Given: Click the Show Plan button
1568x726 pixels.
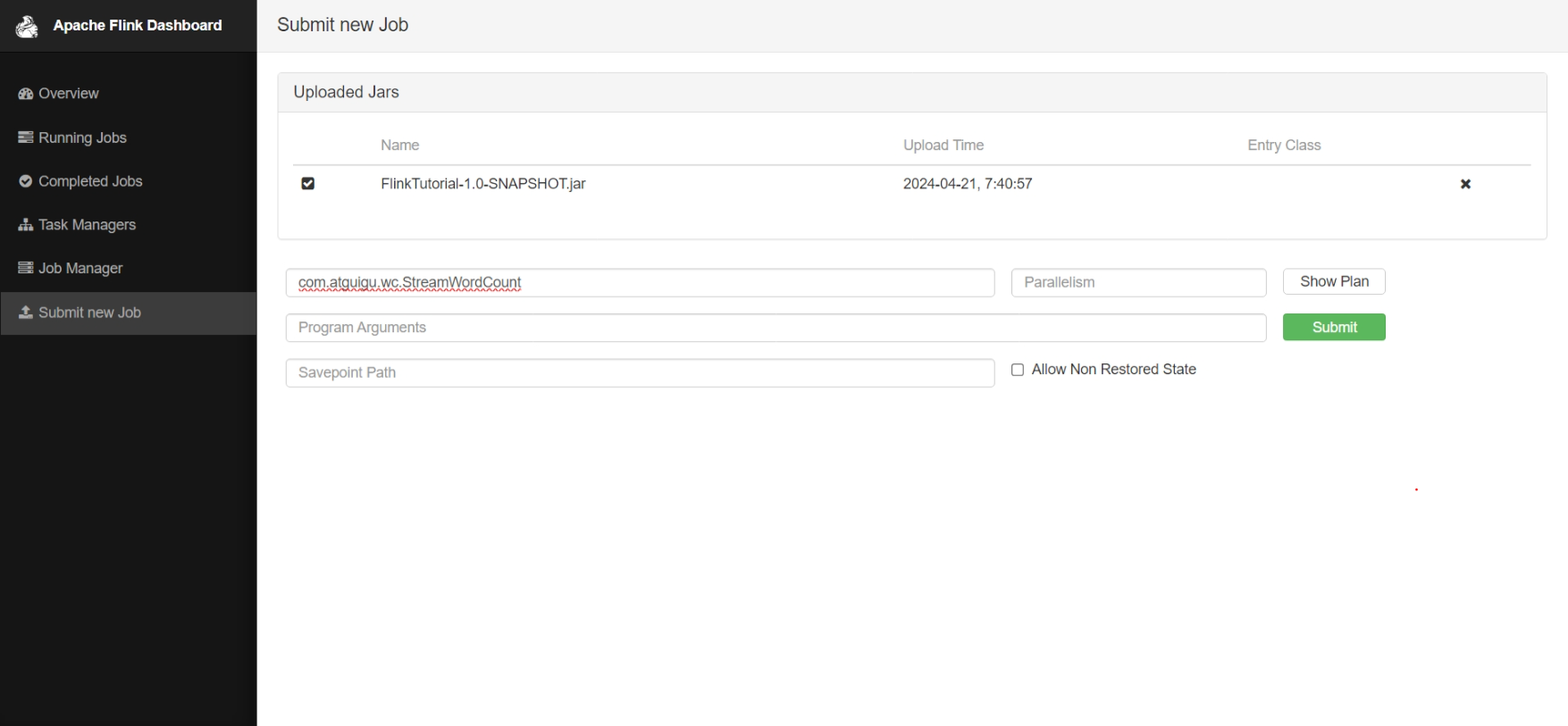Looking at the screenshot, I should pyautogui.click(x=1334, y=282).
